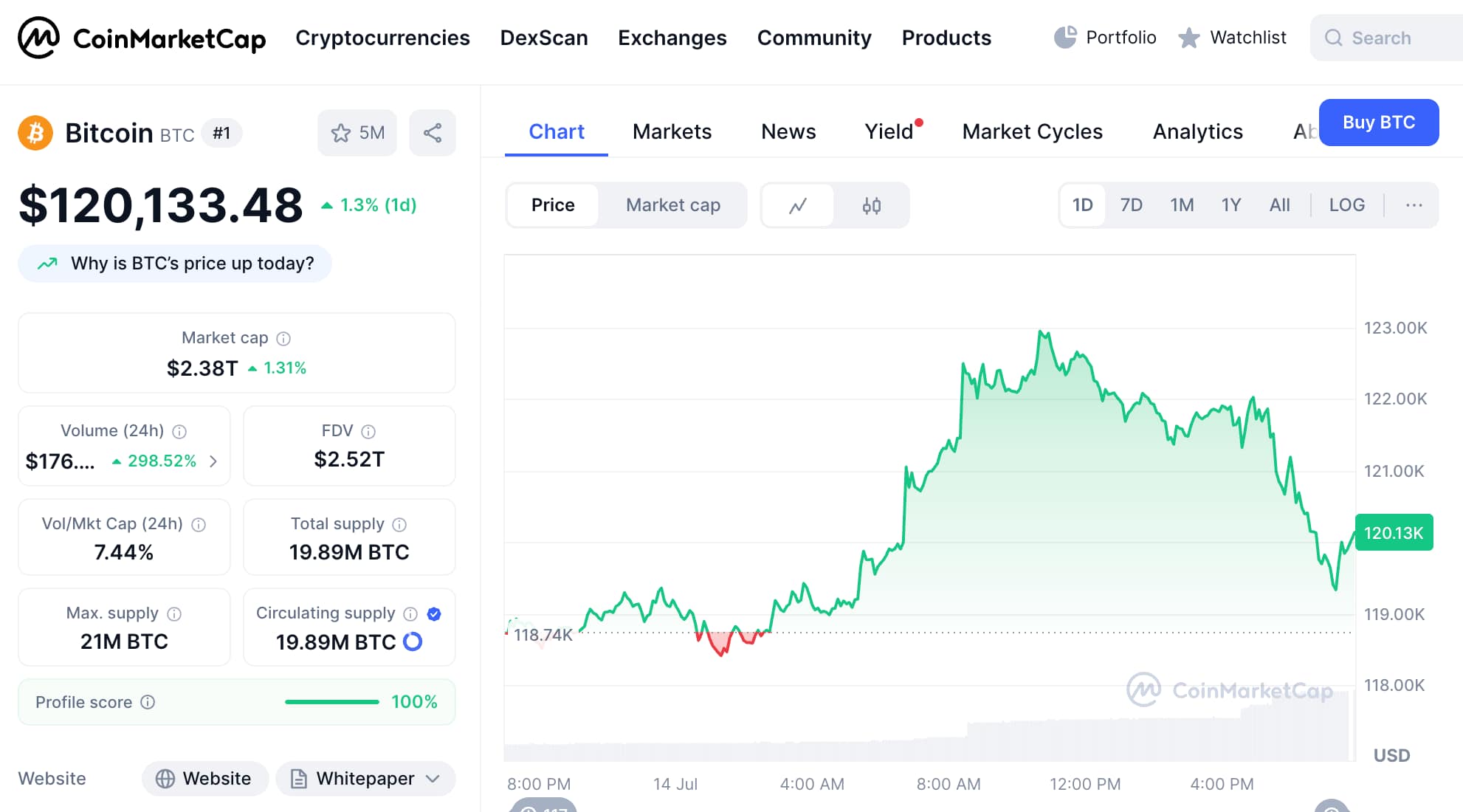Switch to the Markets tab

(x=672, y=131)
